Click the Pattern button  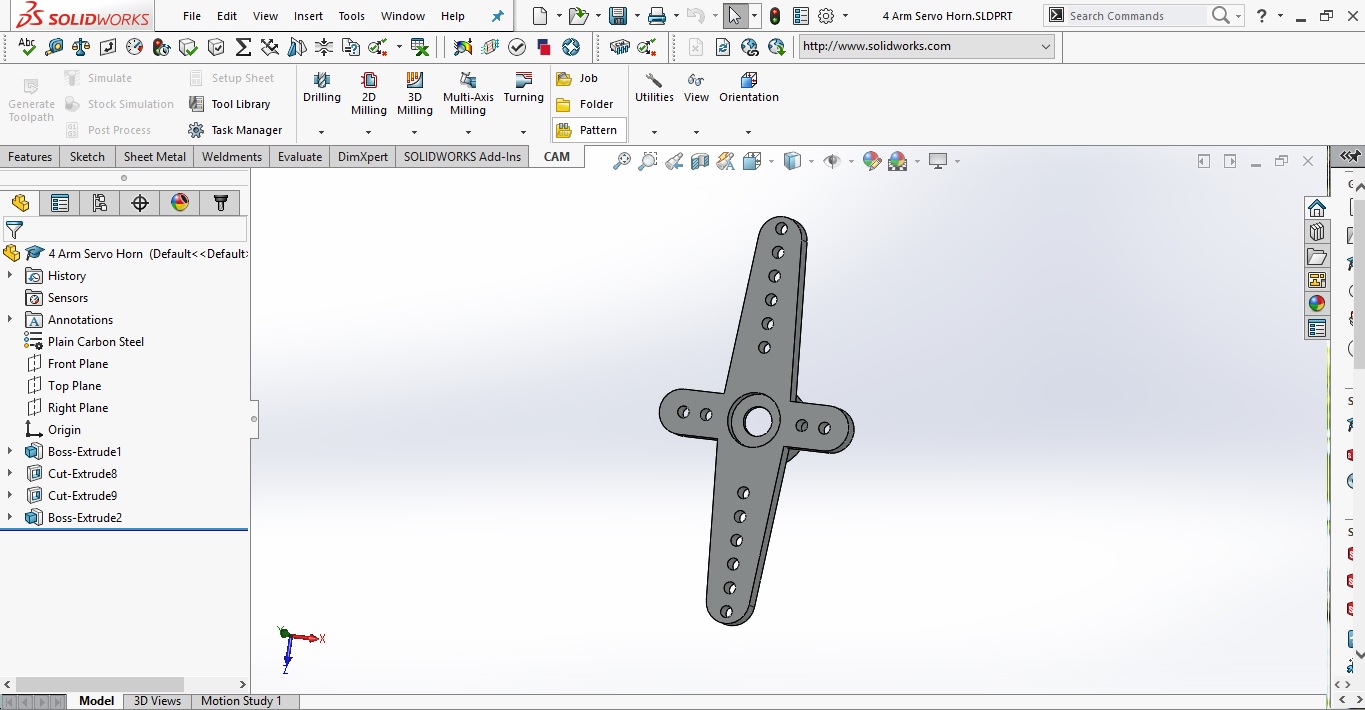[x=588, y=130]
